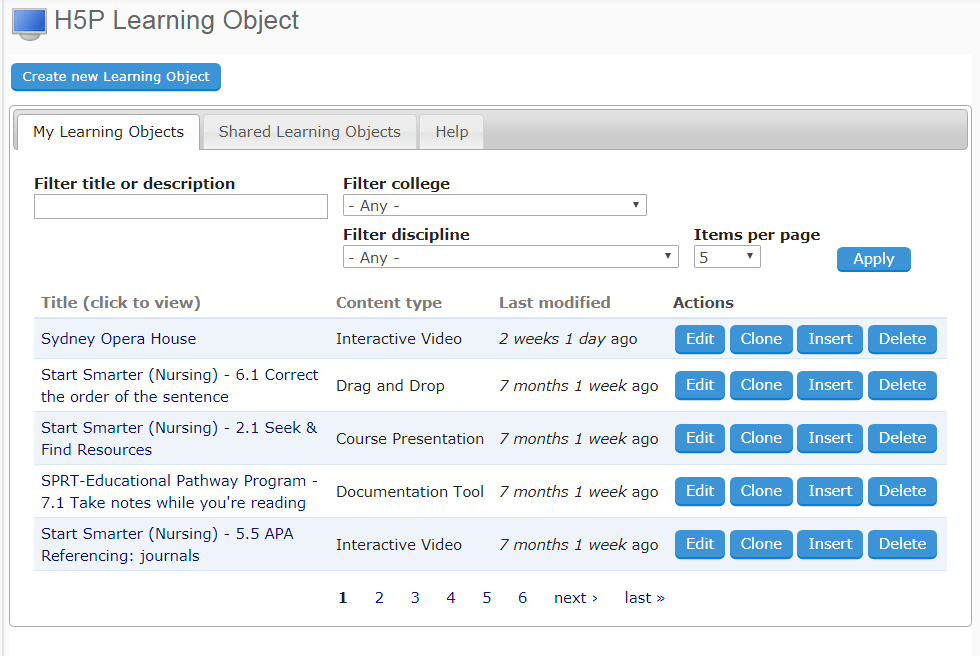Edit the Sydney Opera House object
Image resolution: width=980 pixels, height=656 pixels.
pos(700,339)
